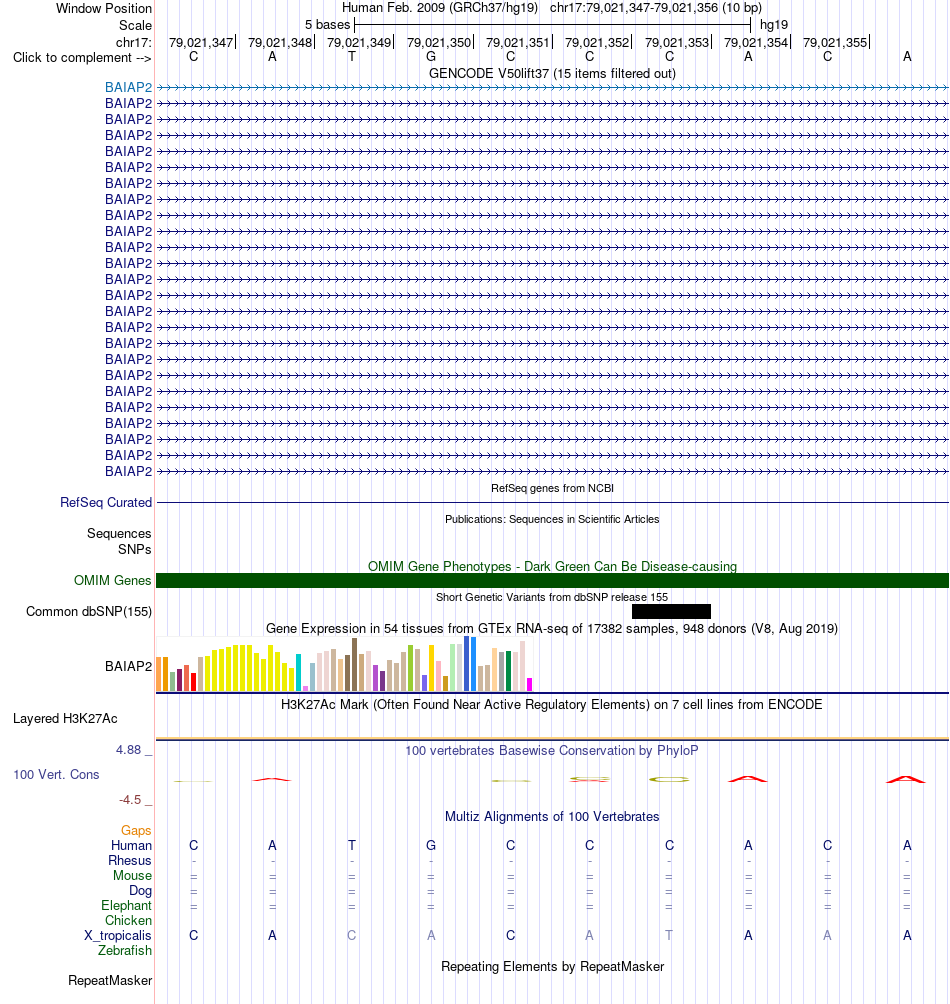950x1004 pixels.
Task: Click the Sequences track label
Action: coord(119,533)
